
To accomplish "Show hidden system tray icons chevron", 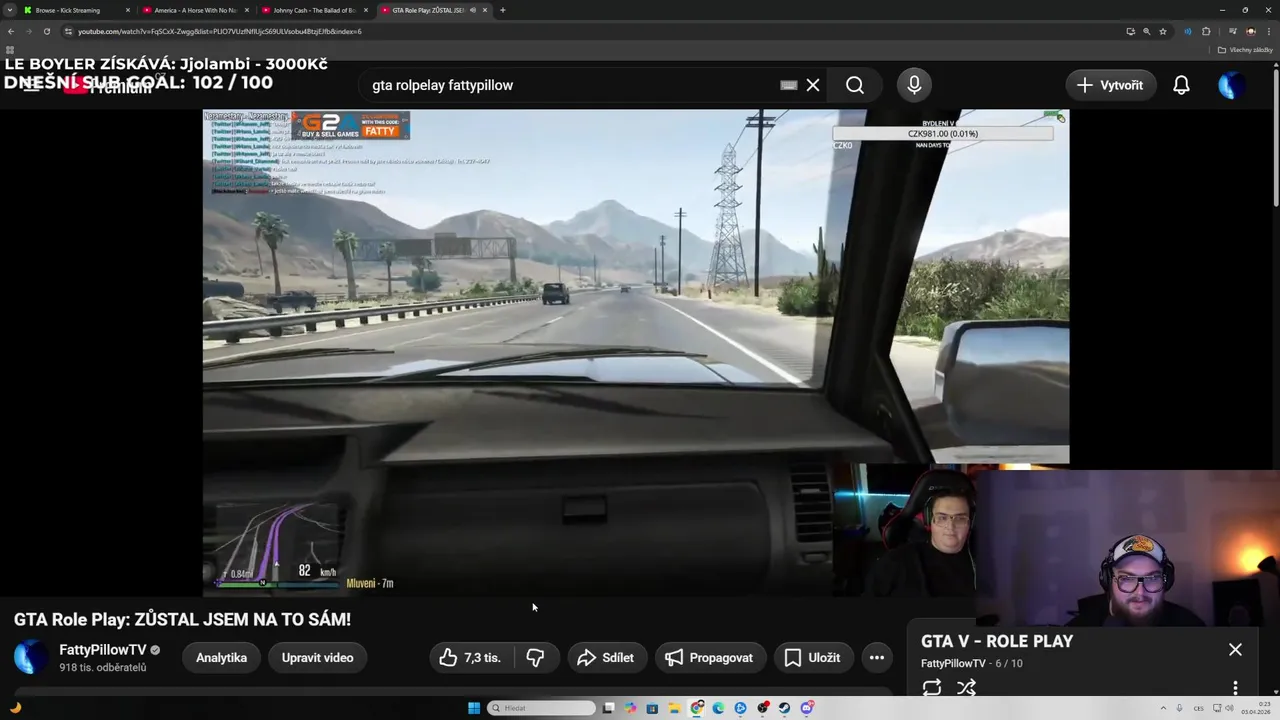I will 1162,708.
